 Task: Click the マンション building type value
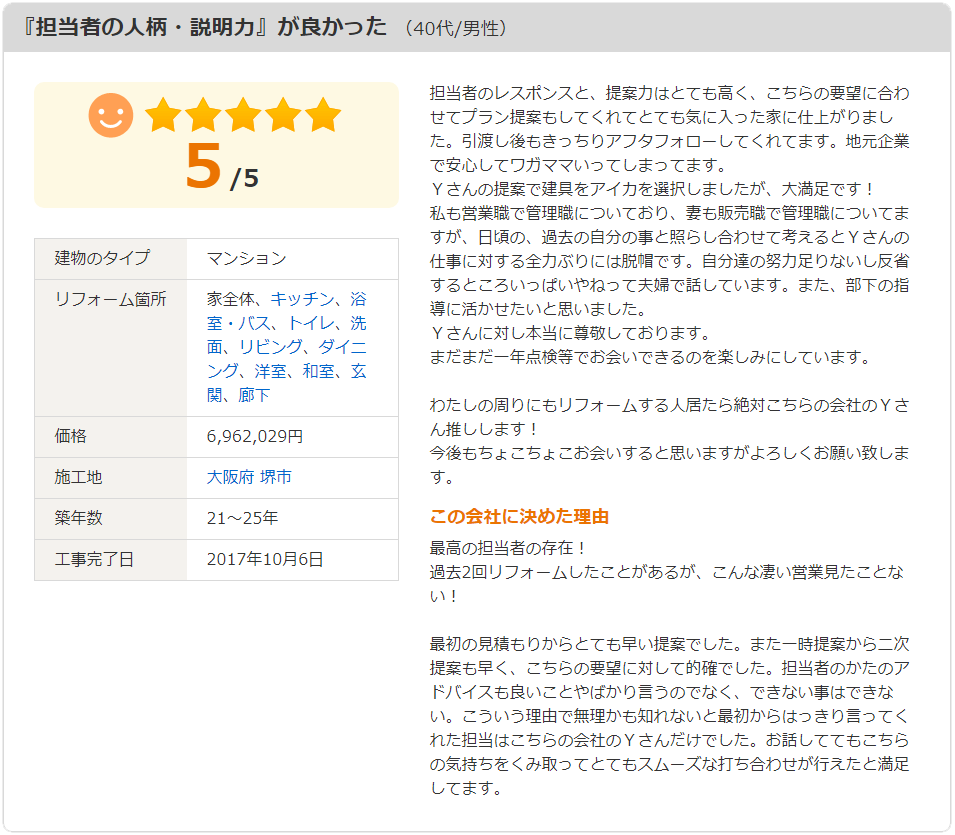[246, 258]
